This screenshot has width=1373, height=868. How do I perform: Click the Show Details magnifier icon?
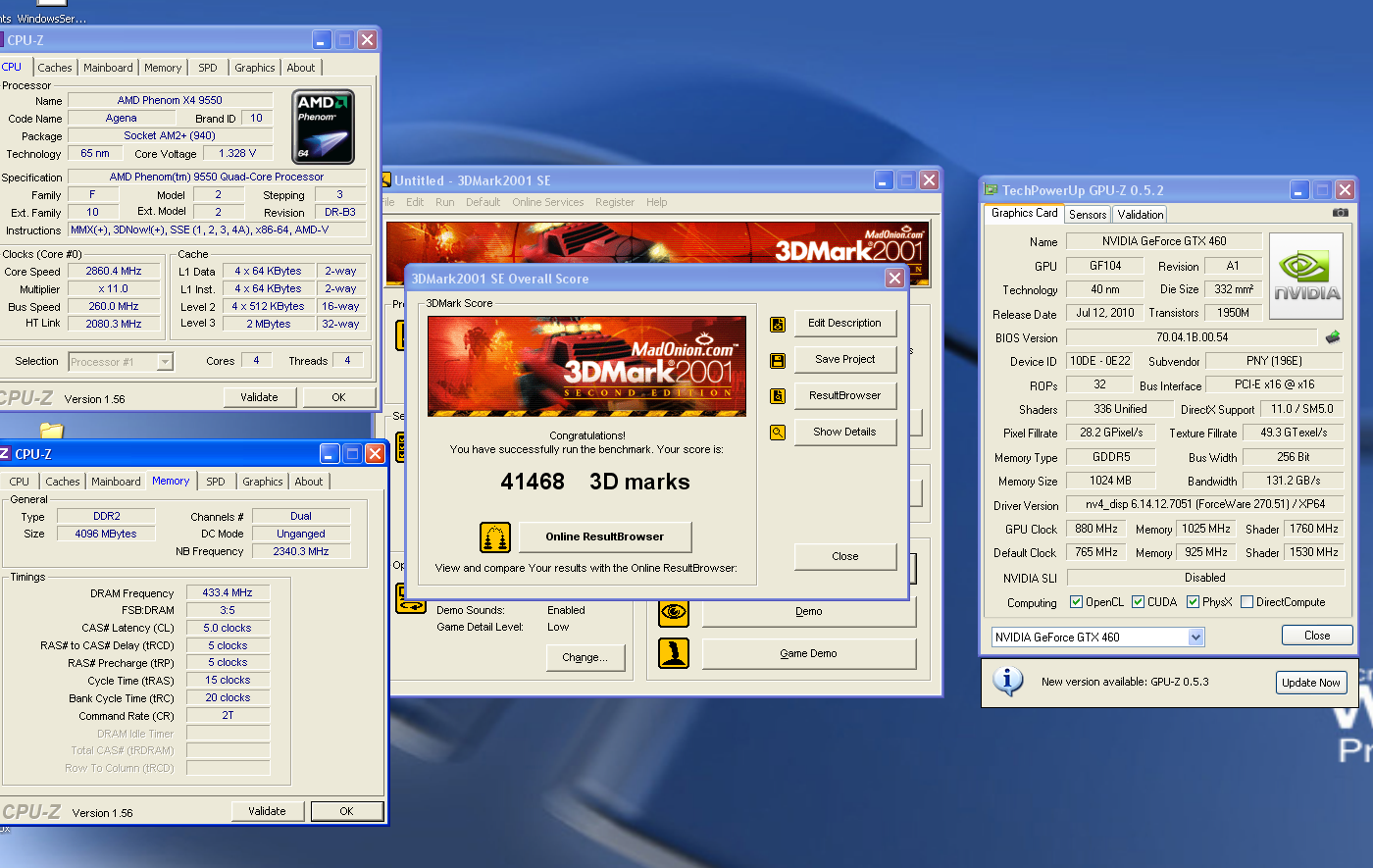click(x=778, y=433)
